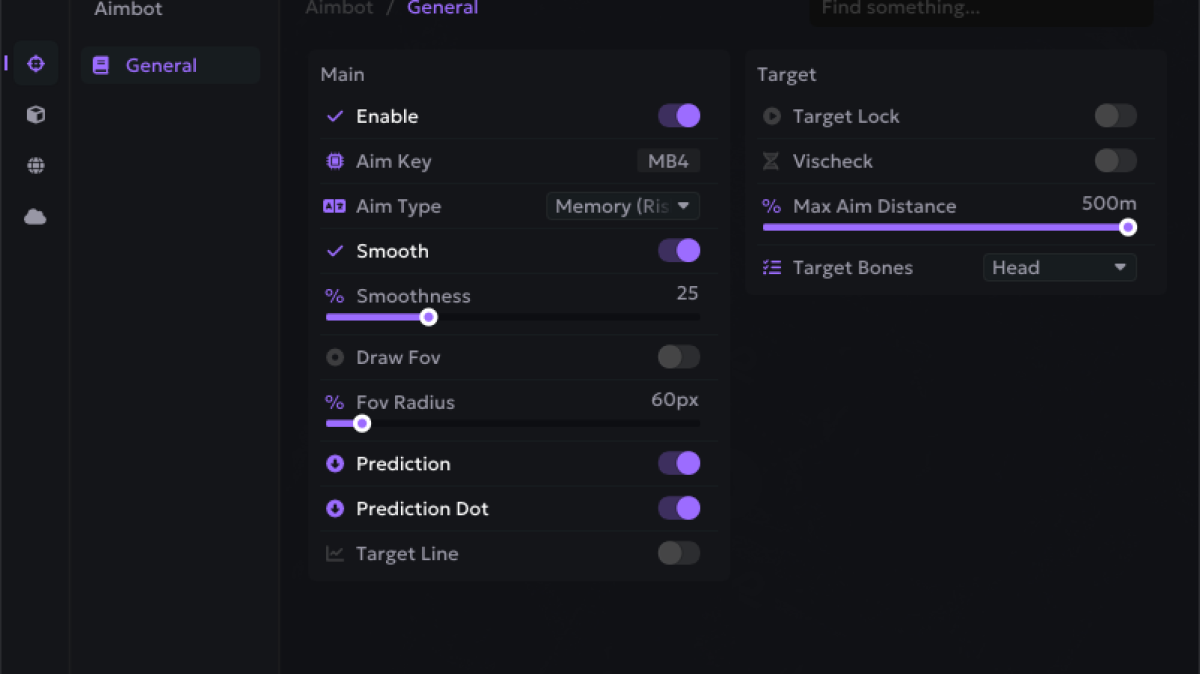Open the globe icon sidebar section
The width and height of the screenshot is (1200, 674).
click(36, 166)
